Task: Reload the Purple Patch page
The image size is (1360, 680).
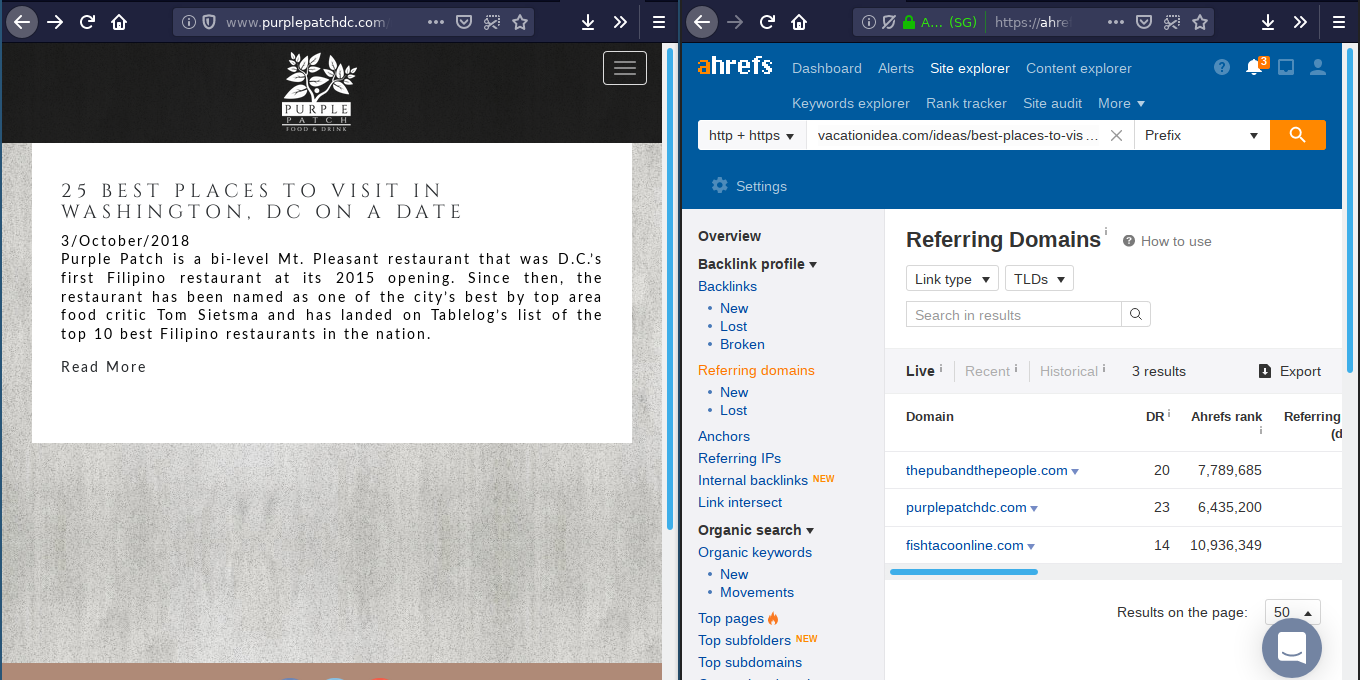Action: (87, 22)
